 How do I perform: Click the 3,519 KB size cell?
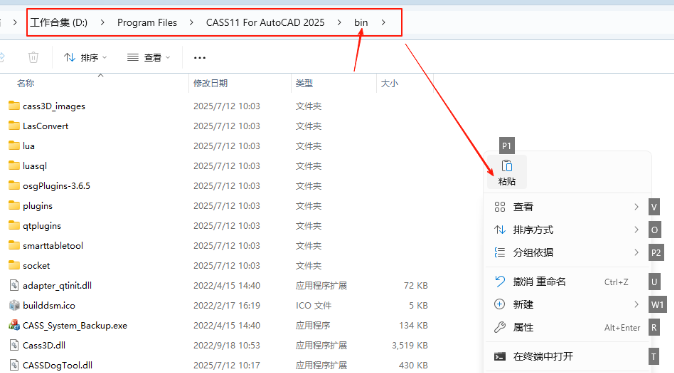point(410,345)
